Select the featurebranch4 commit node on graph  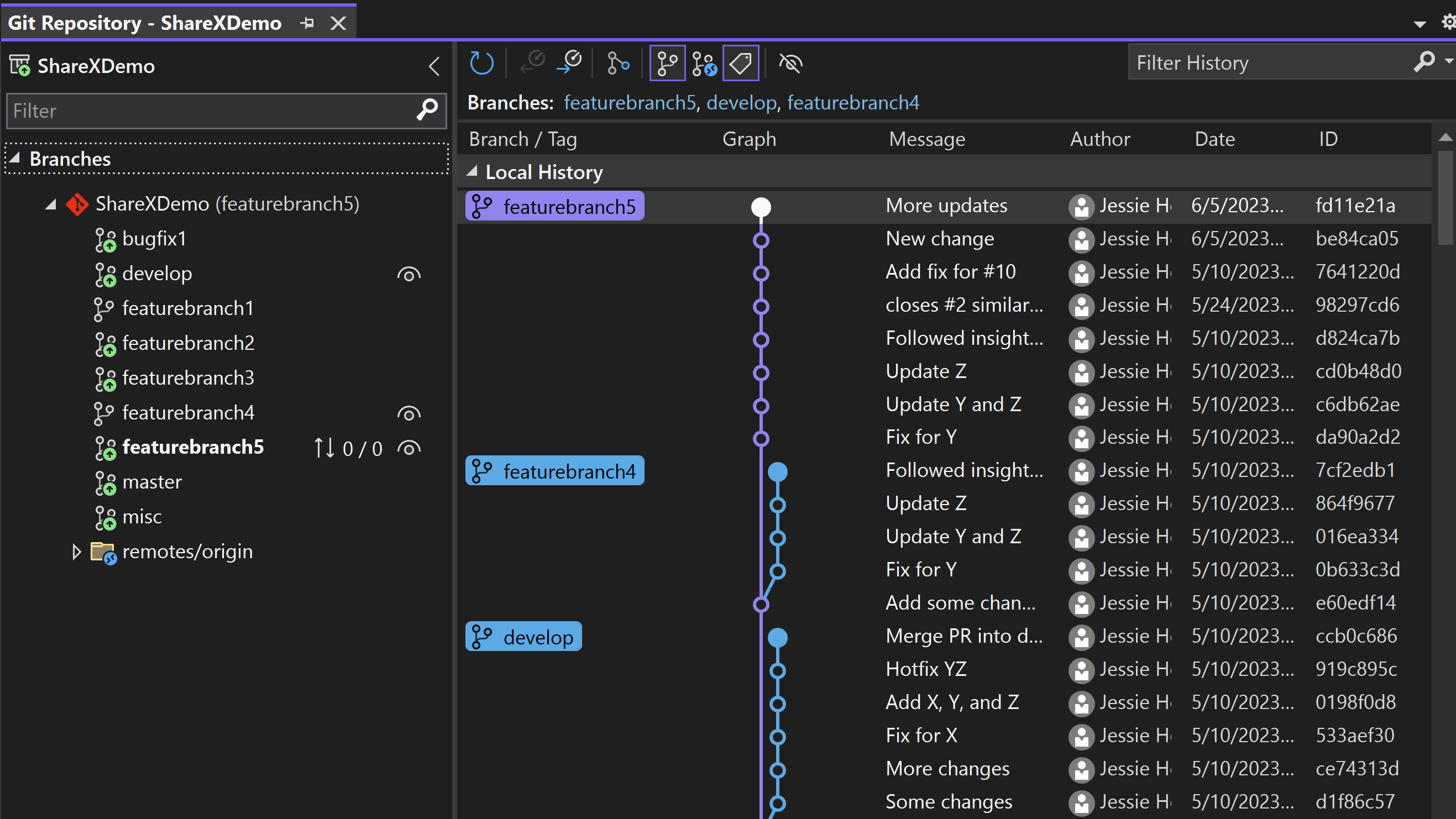pyautogui.click(x=778, y=471)
